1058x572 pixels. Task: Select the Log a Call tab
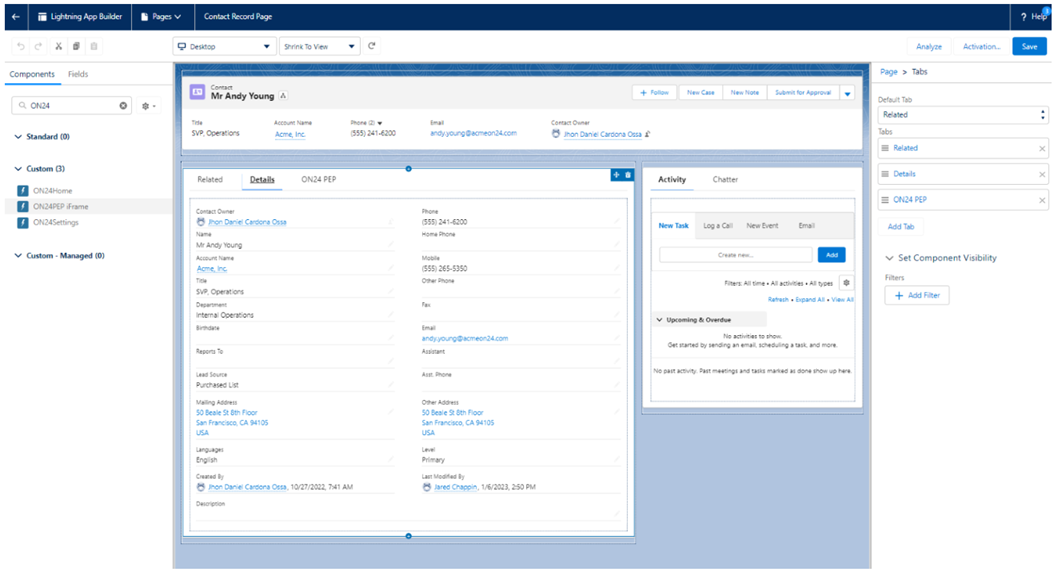pyautogui.click(x=718, y=226)
